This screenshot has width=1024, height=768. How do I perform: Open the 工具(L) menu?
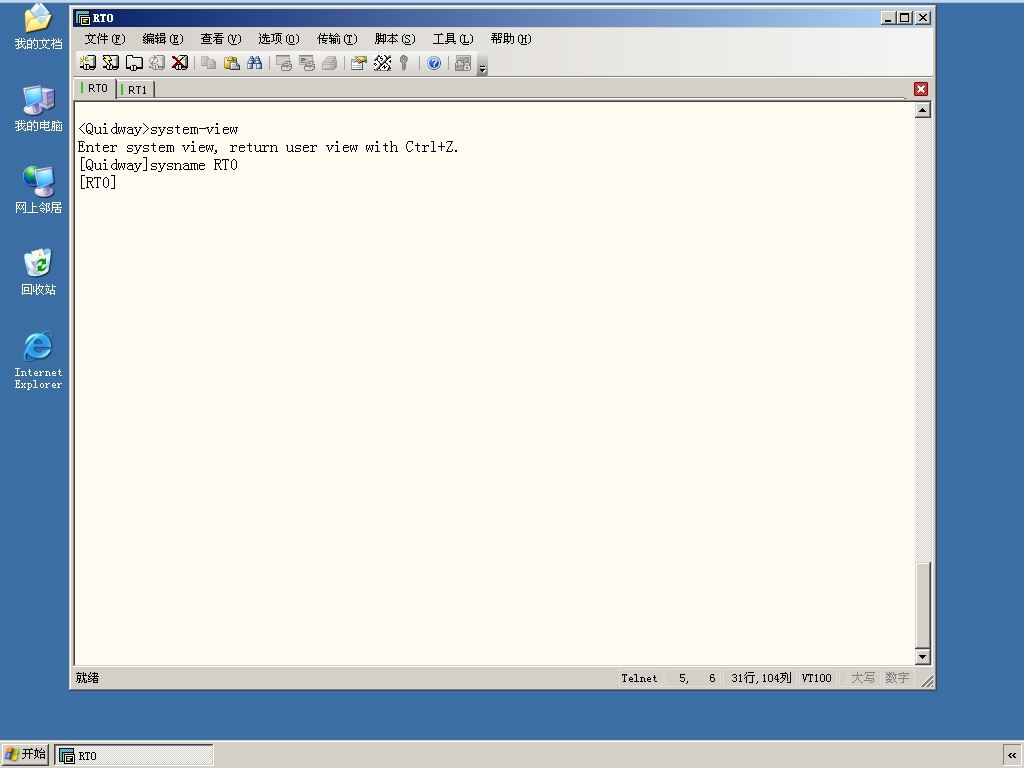[x=453, y=39]
